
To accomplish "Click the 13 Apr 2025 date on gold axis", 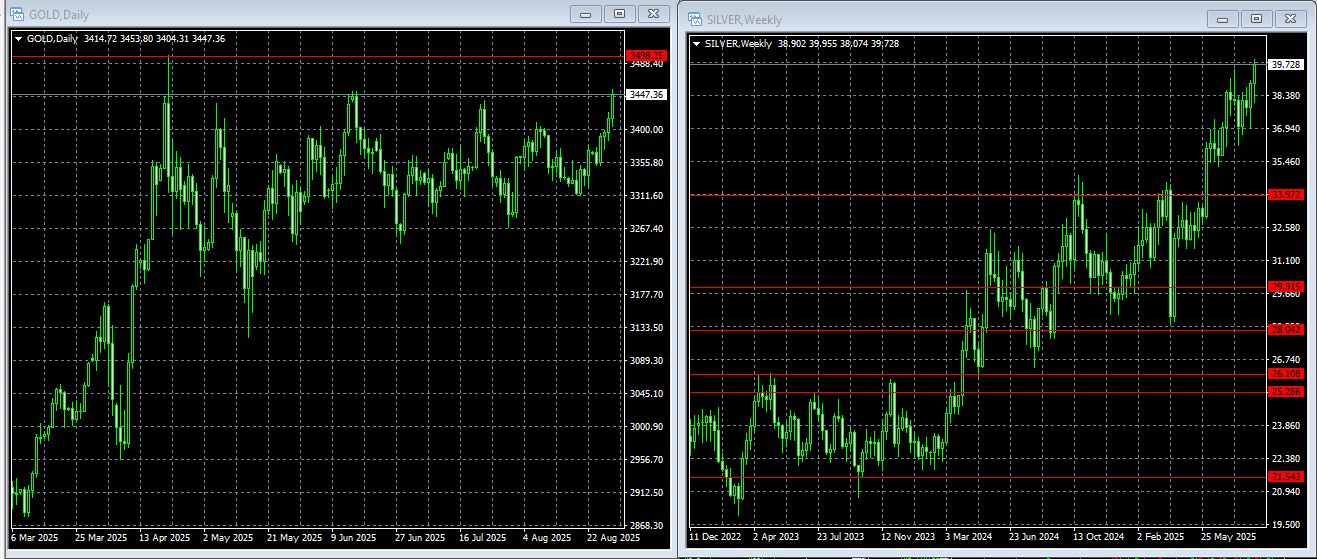I will [x=167, y=537].
